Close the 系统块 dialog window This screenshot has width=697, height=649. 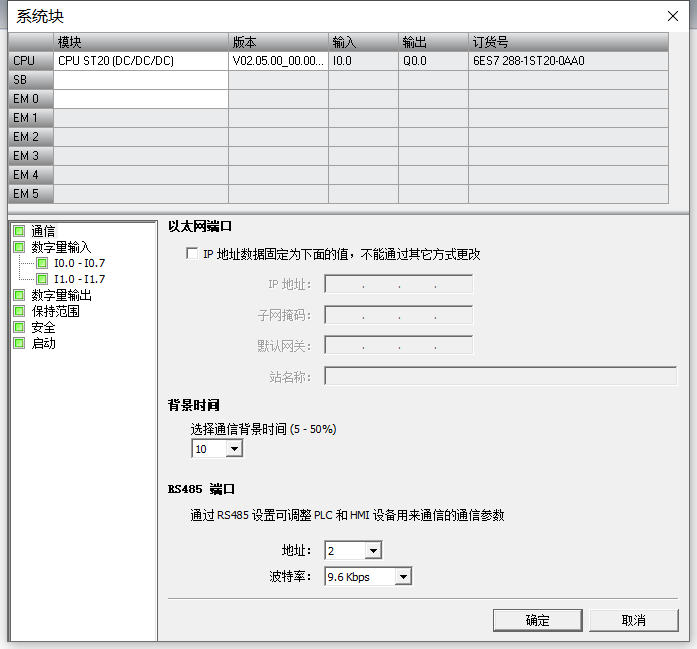673,16
